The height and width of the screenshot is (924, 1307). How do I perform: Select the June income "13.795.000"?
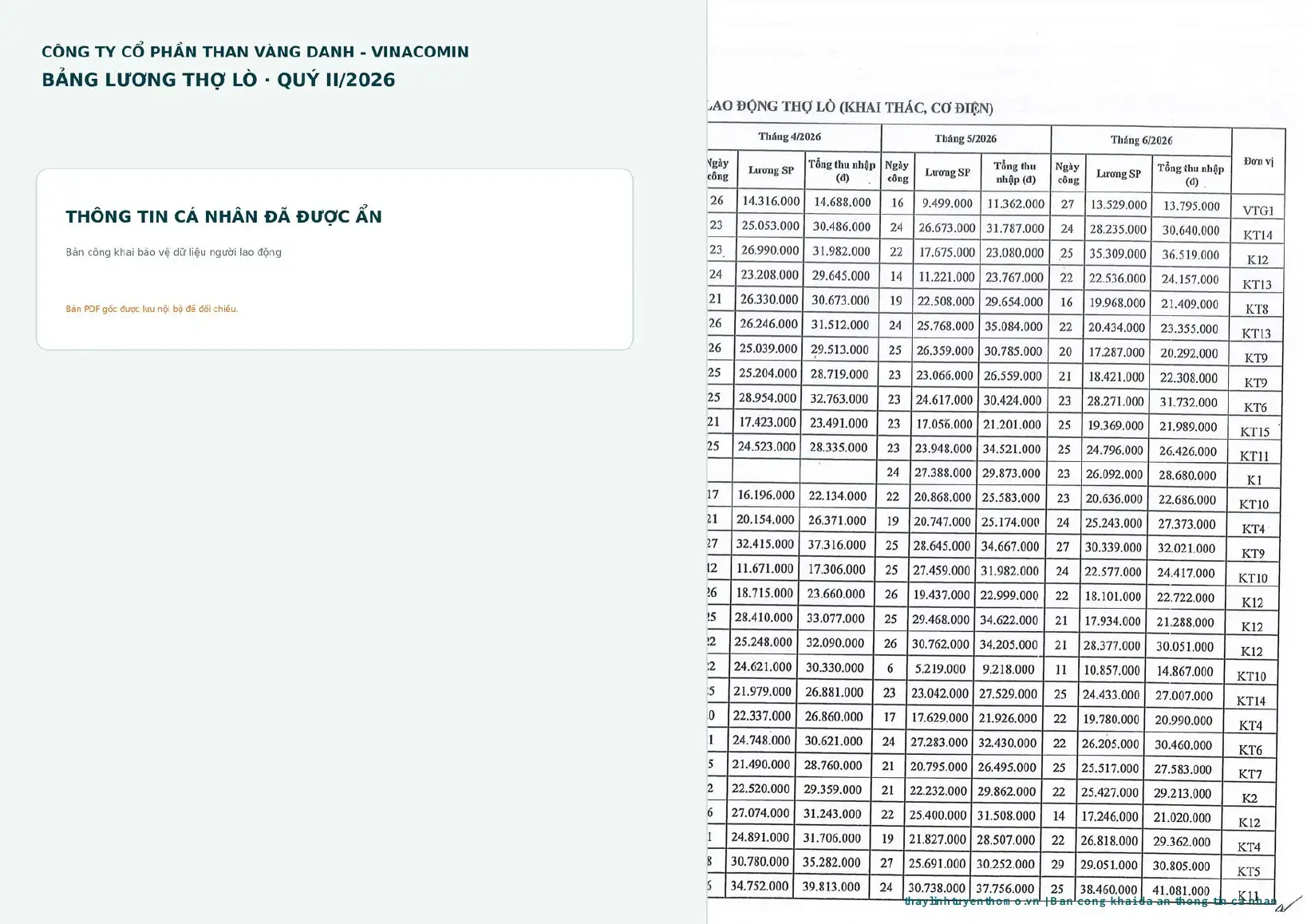[1191, 206]
